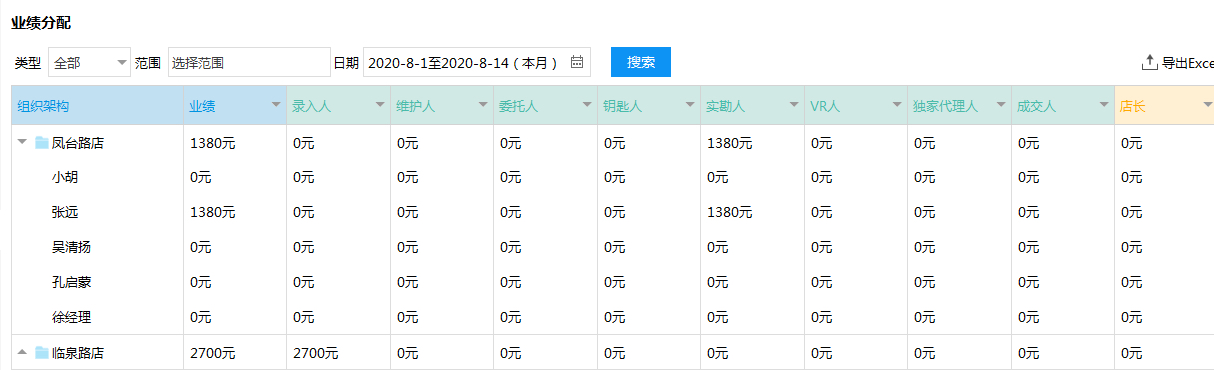
Task: Open the 委托人 column filter arrow
Action: click(587, 105)
